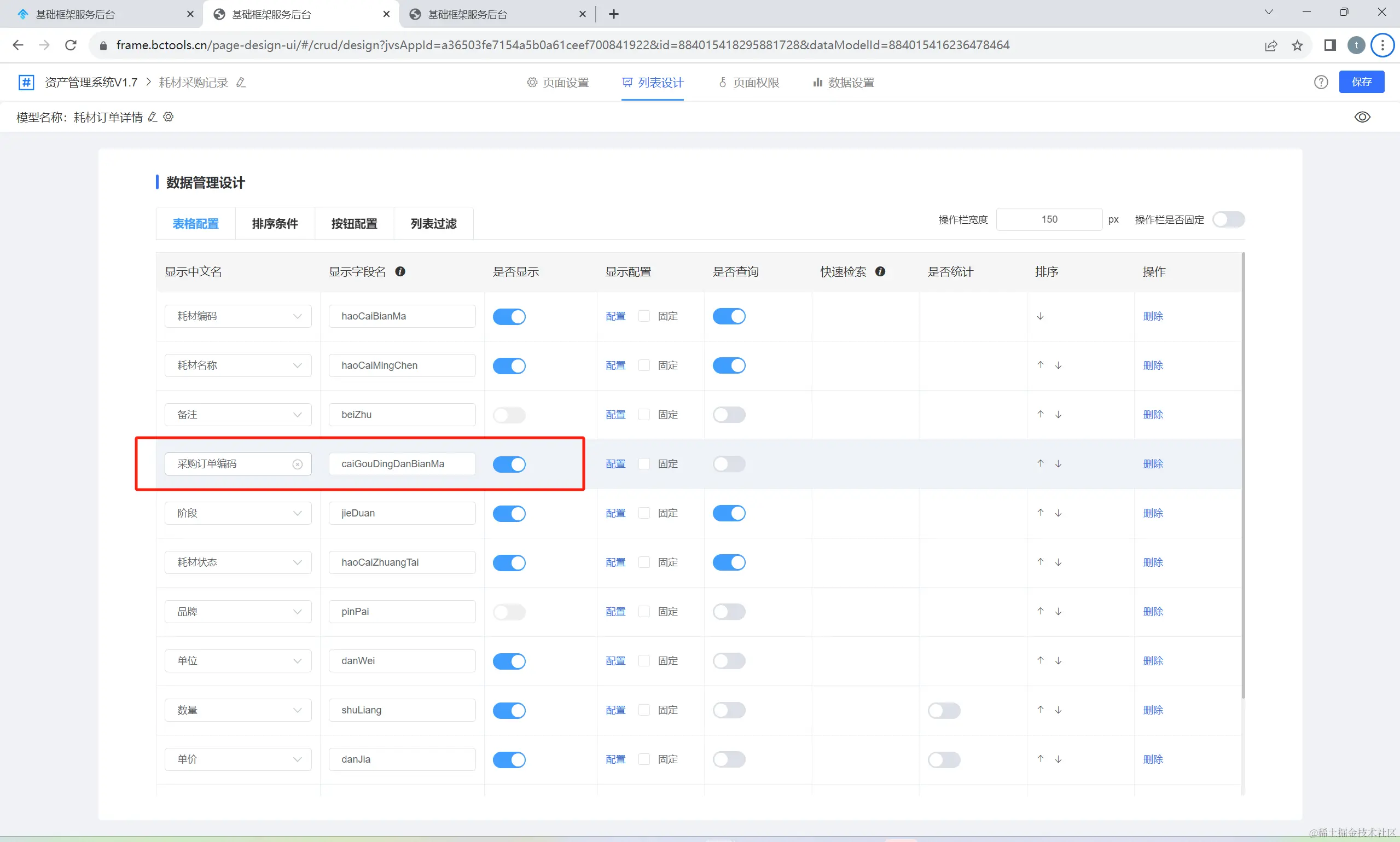Click info icon beside 快速检索
This screenshot has width=1400, height=842.
[880, 272]
